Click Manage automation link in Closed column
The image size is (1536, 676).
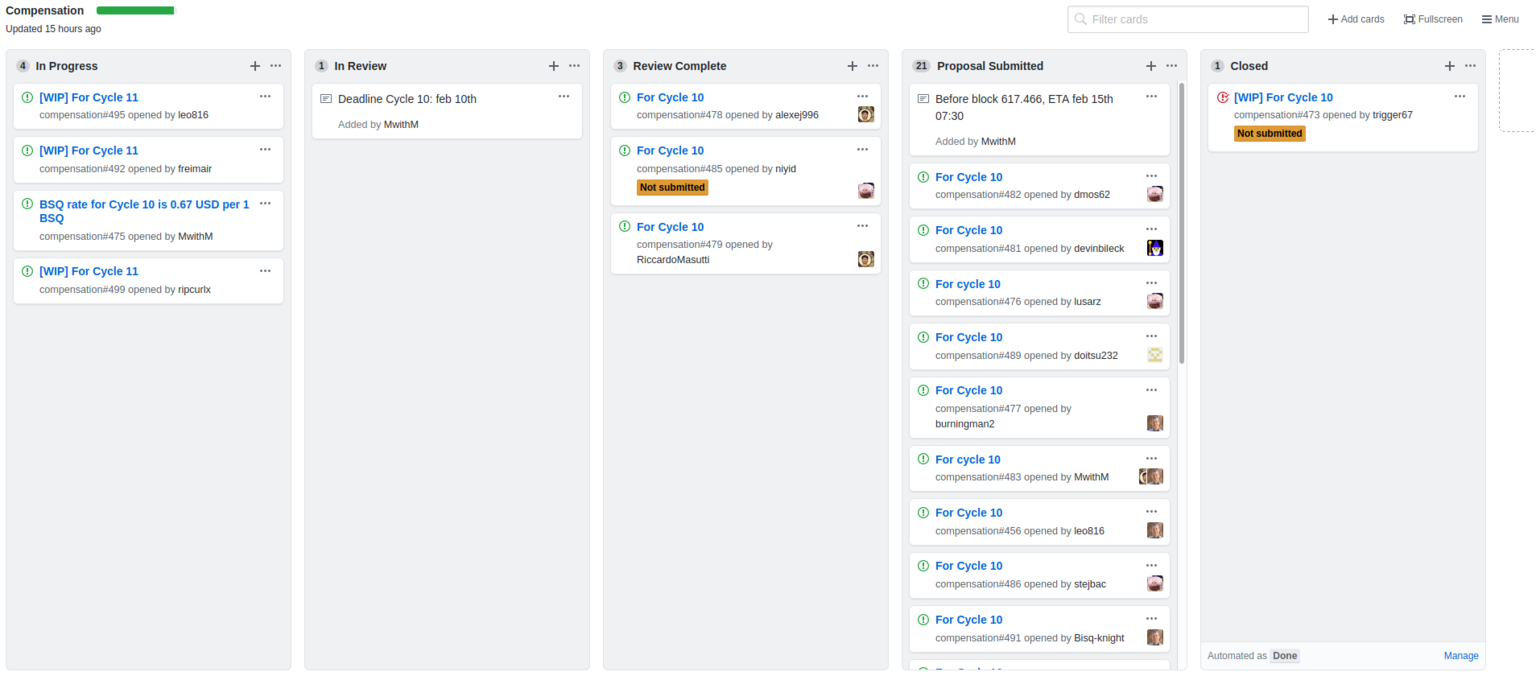(x=1461, y=656)
